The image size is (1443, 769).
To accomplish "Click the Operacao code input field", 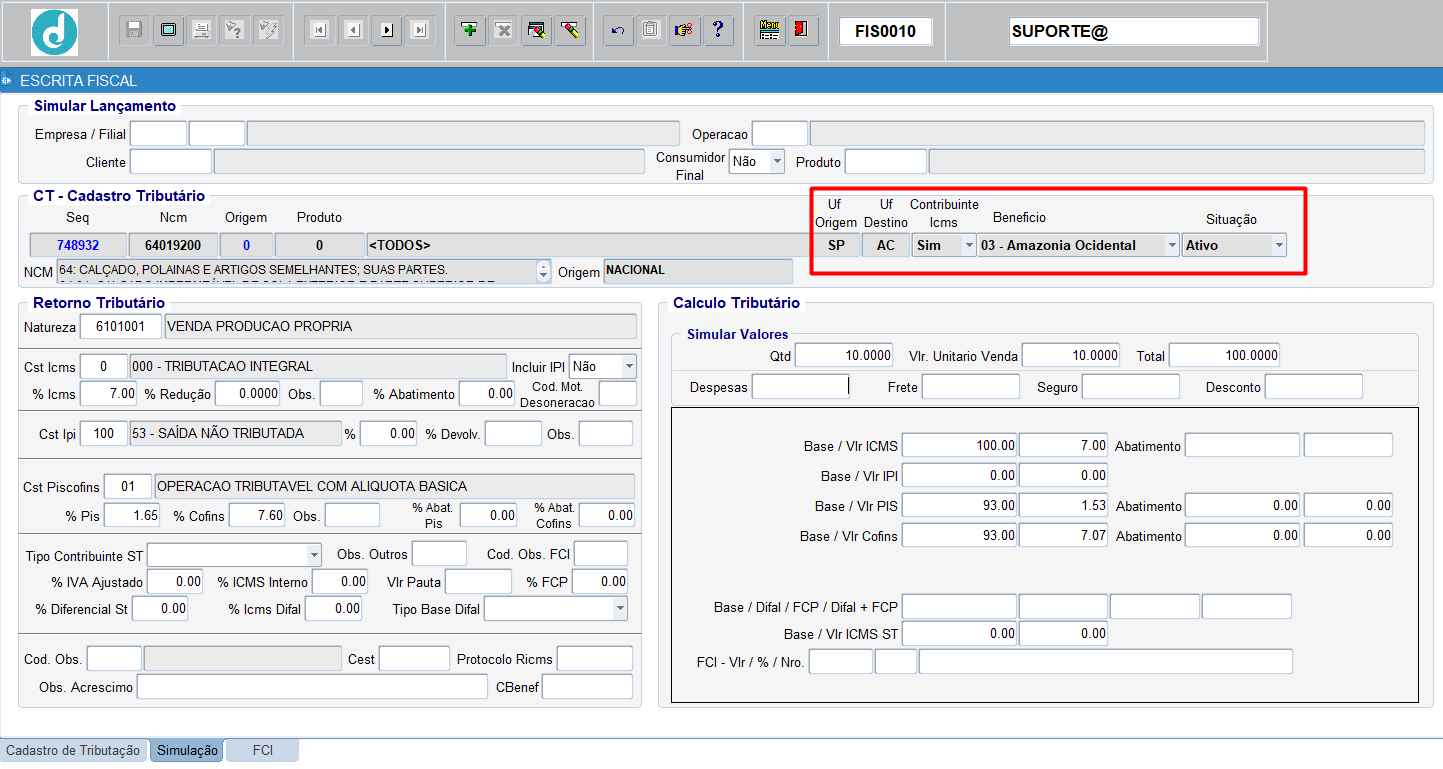I will [x=780, y=134].
